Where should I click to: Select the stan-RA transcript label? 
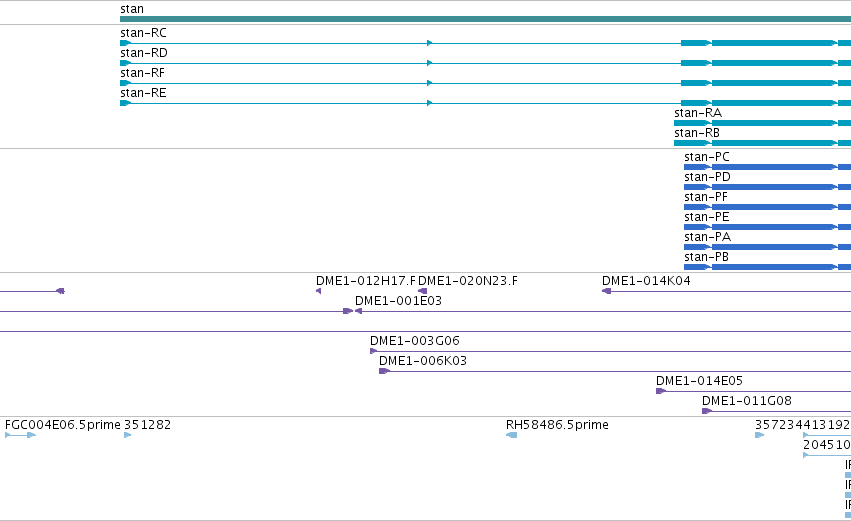coord(698,113)
